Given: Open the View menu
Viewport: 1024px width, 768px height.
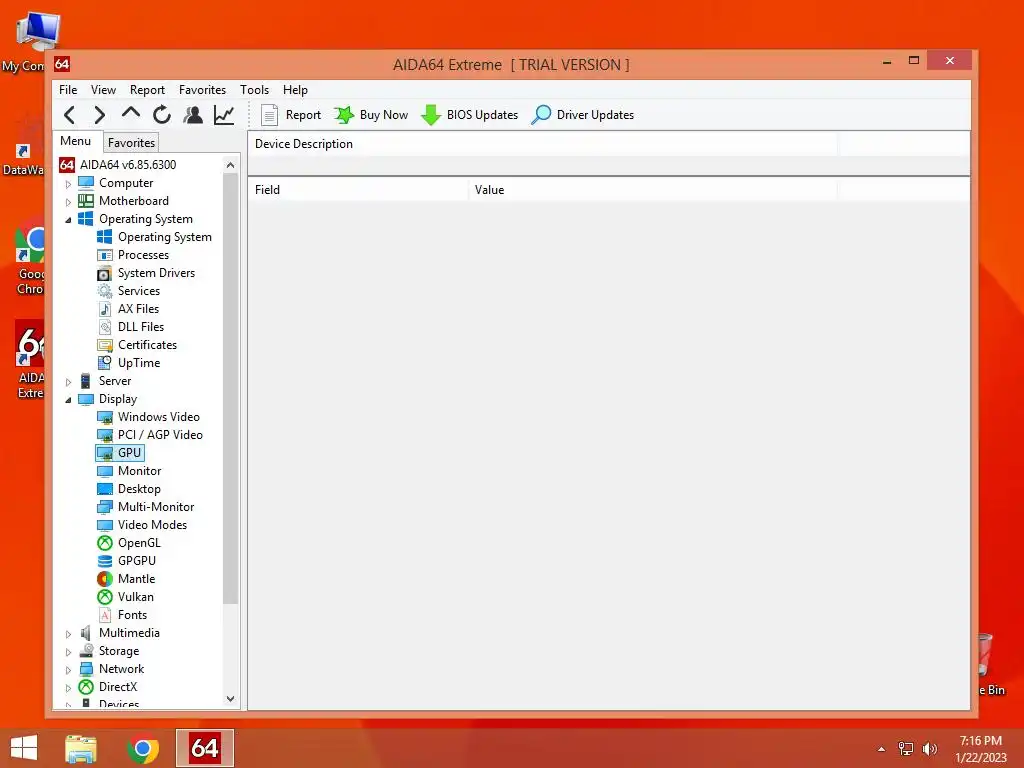Looking at the screenshot, I should tap(103, 89).
